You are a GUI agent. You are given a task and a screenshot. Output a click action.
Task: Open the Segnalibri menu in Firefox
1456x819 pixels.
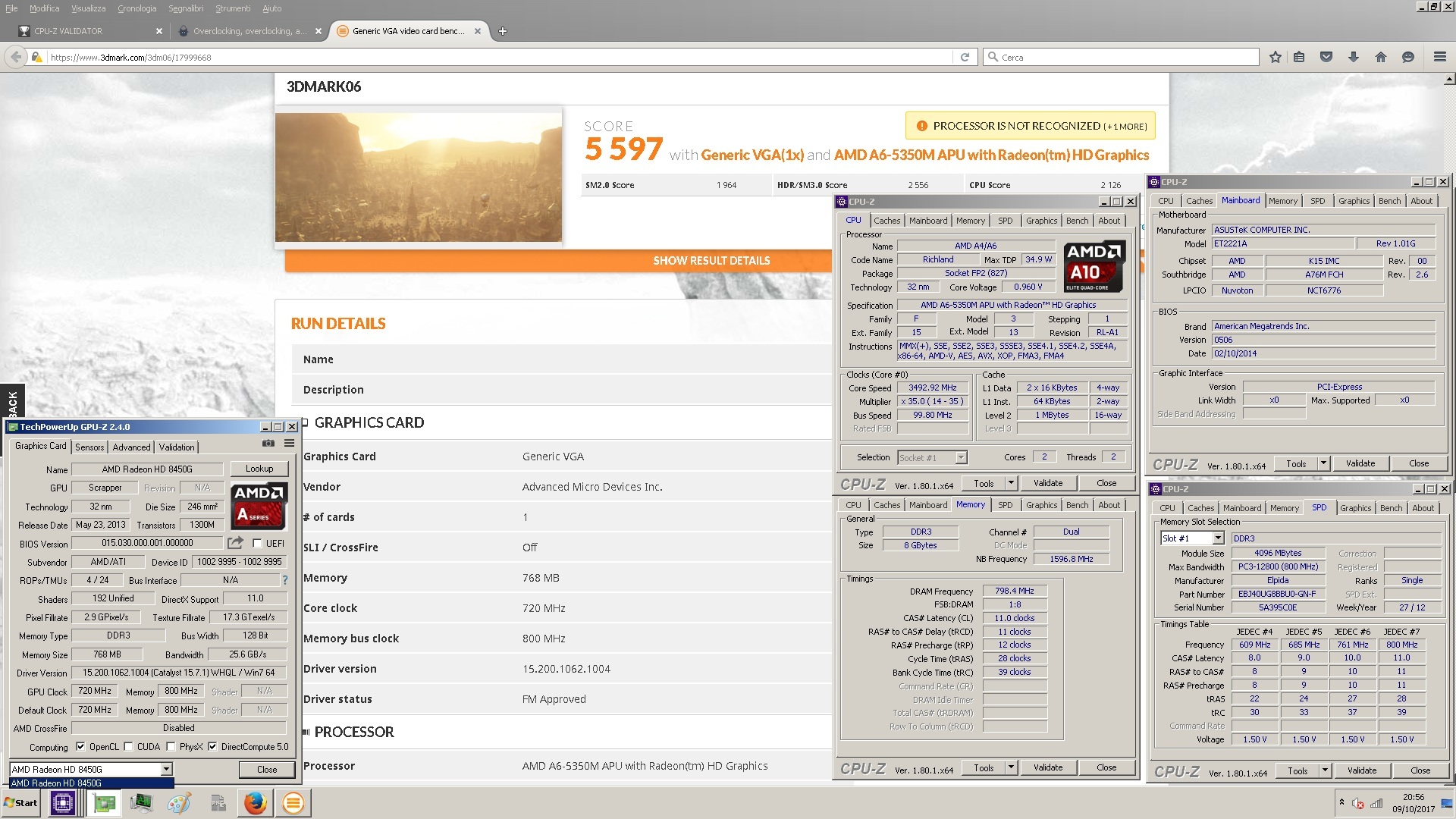pos(186,8)
